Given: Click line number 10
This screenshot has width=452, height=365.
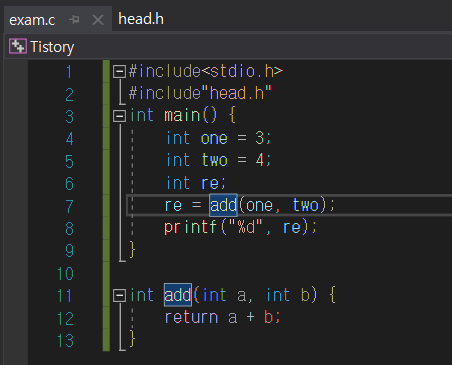Looking at the screenshot, I should pos(65,274).
